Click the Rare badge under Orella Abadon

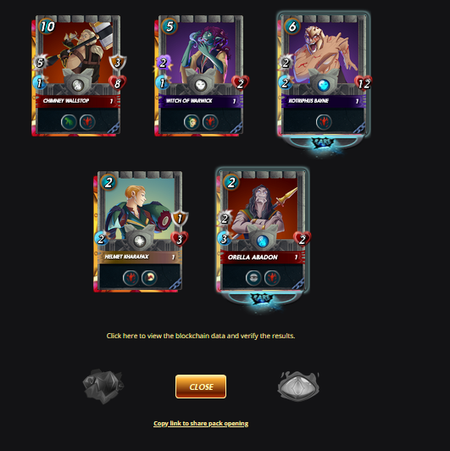(262, 299)
